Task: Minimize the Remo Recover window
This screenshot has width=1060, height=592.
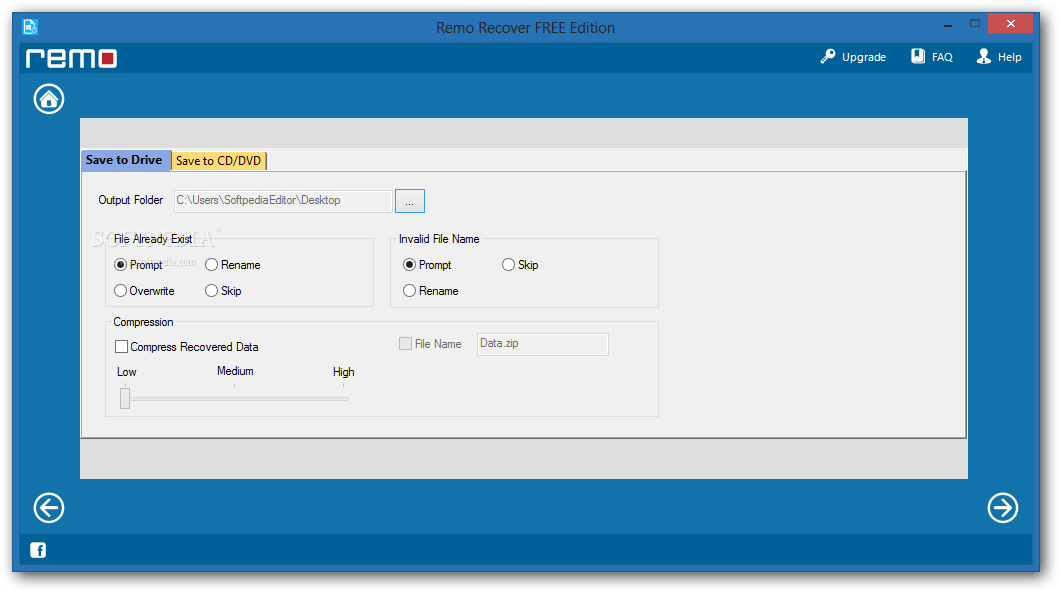Action: pos(948,25)
